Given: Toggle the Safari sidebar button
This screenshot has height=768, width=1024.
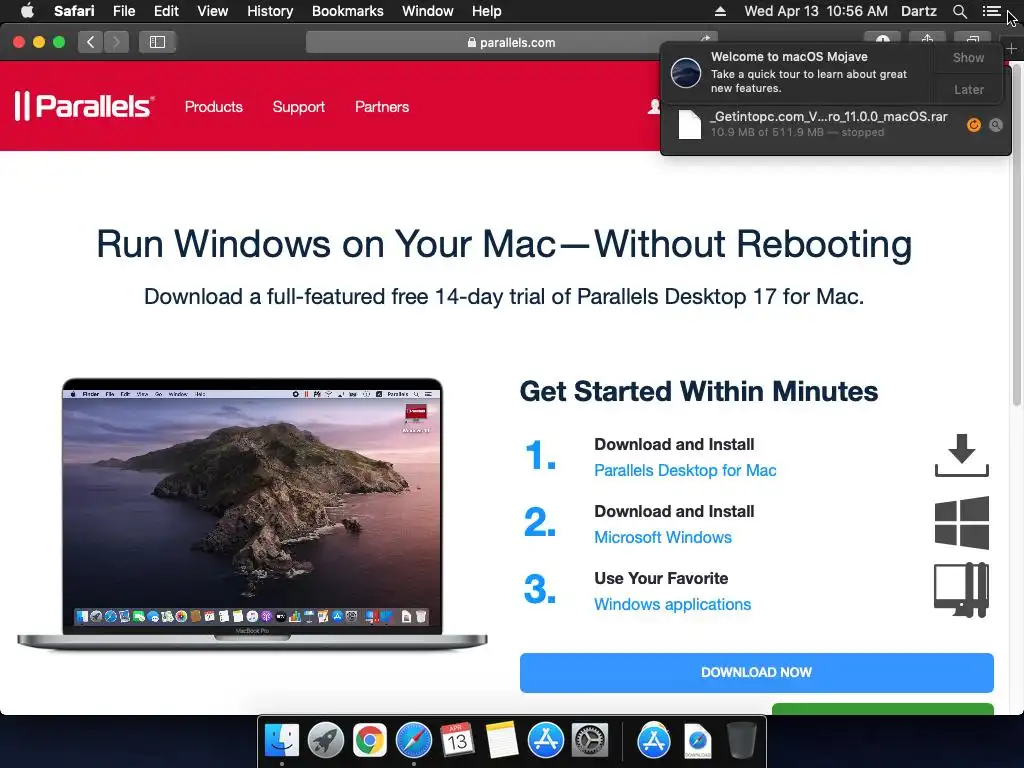Looking at the screenshot, I should 157,42.
